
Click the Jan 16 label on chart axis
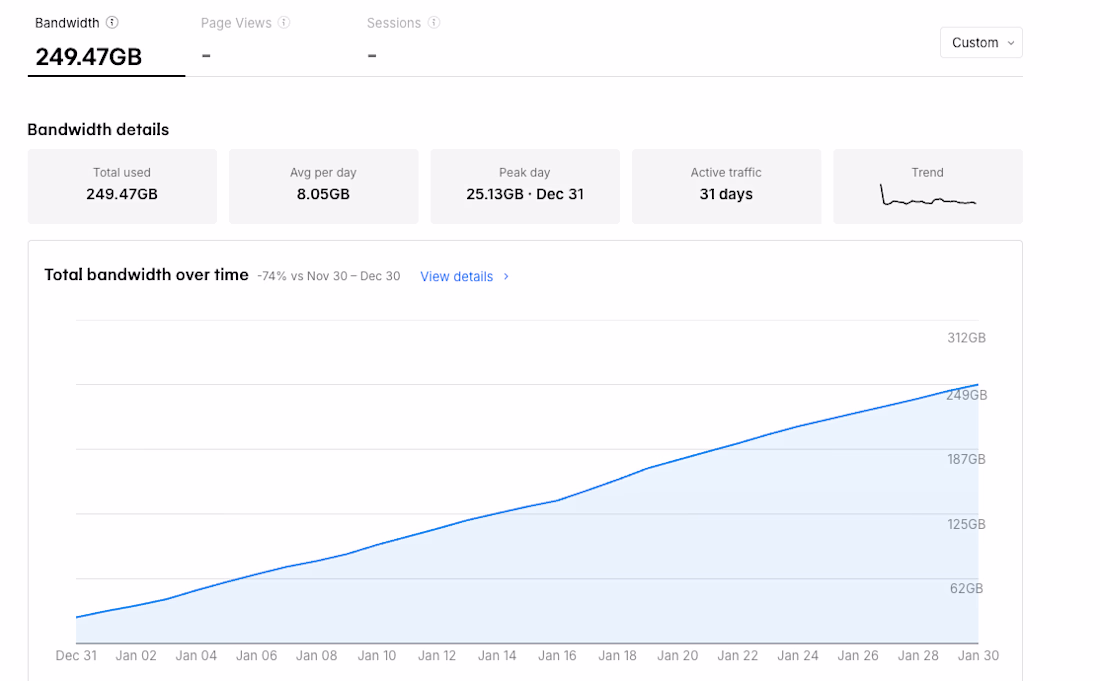pos(557,656)
